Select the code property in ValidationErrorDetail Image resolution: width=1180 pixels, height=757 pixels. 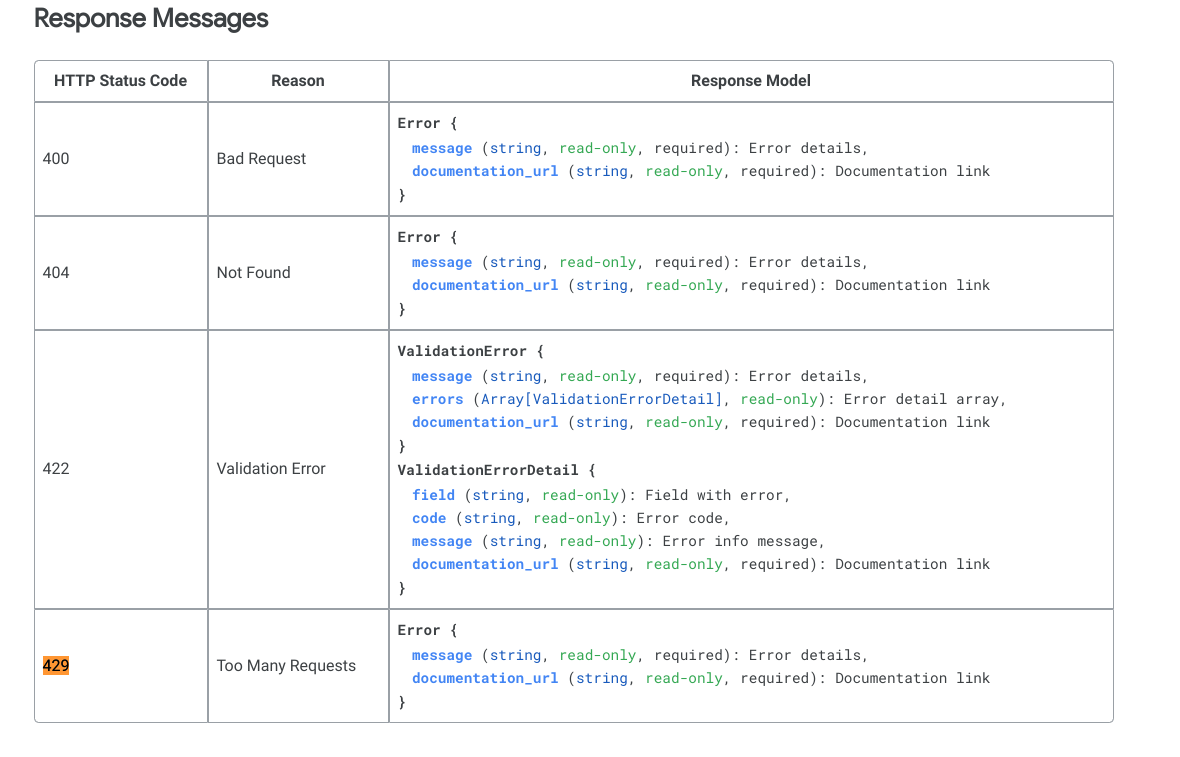coord(429,518)
